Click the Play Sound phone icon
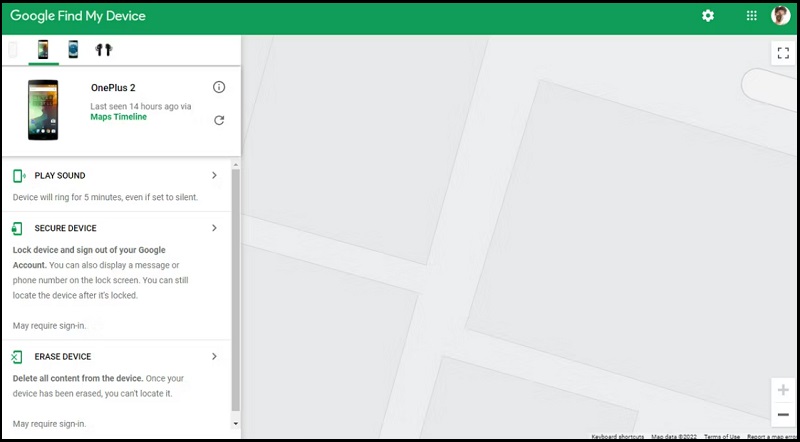 [19, 176]
